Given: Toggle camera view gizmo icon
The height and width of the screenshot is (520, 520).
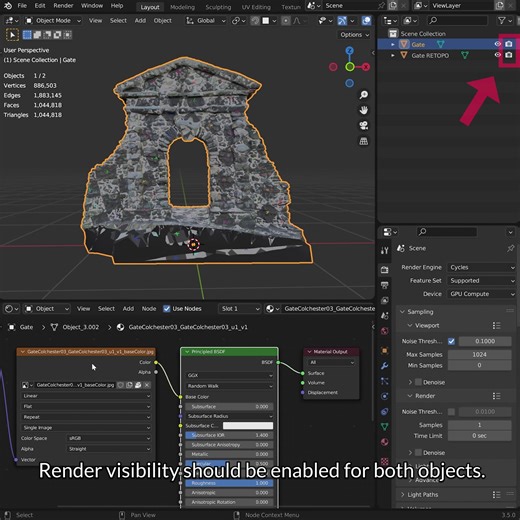Looking at the screenshot, I should coord(364,126).
